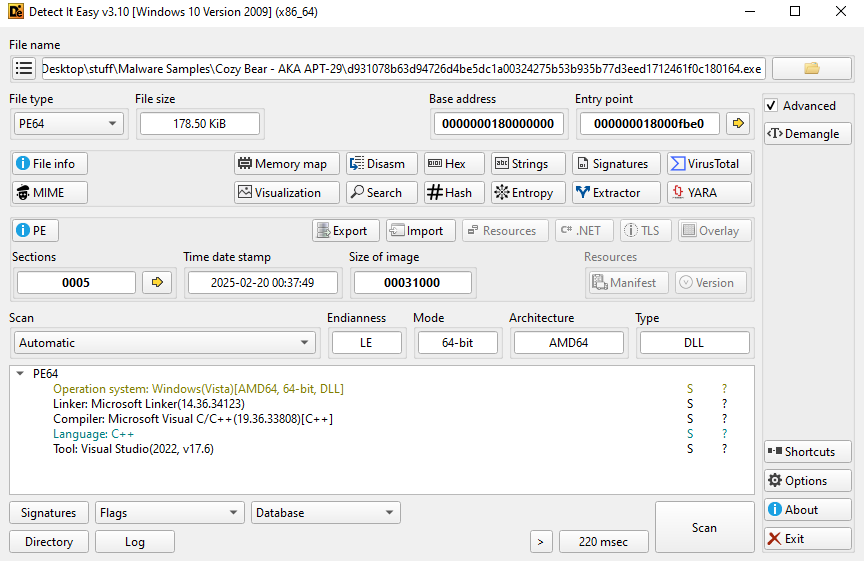Open the File type PE64 dropdown
The height and width of the screenshot is (561, 864).
click(x=68, y=123)
